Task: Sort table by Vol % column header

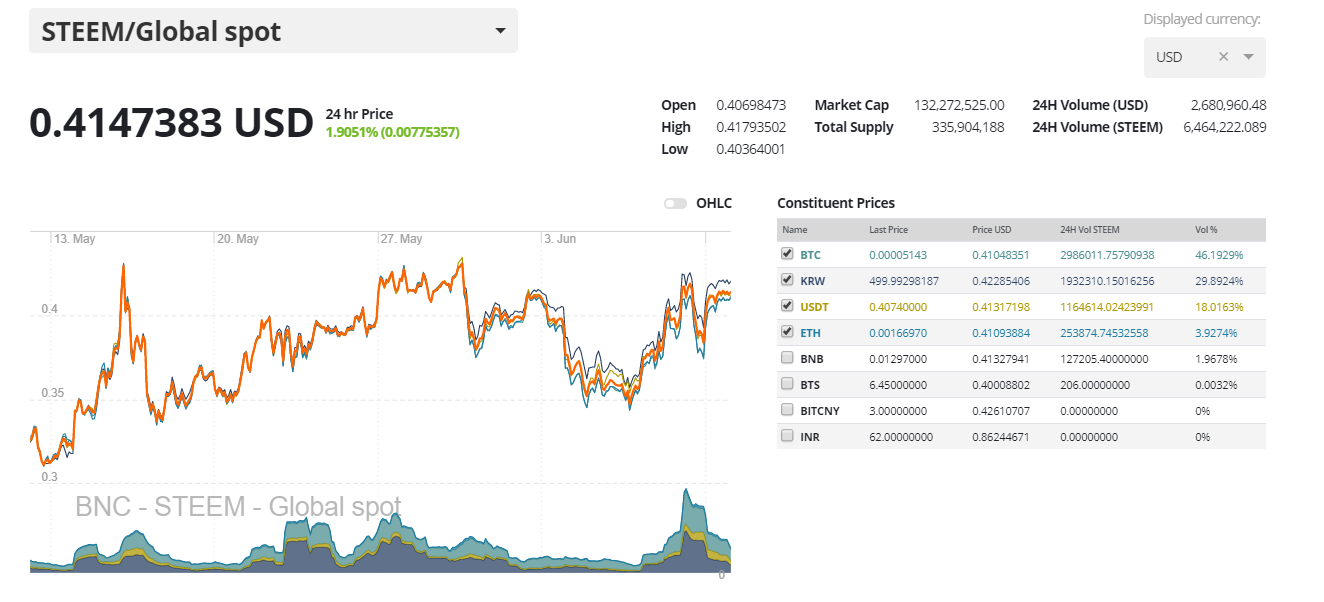Action: tap(1206, 230)
